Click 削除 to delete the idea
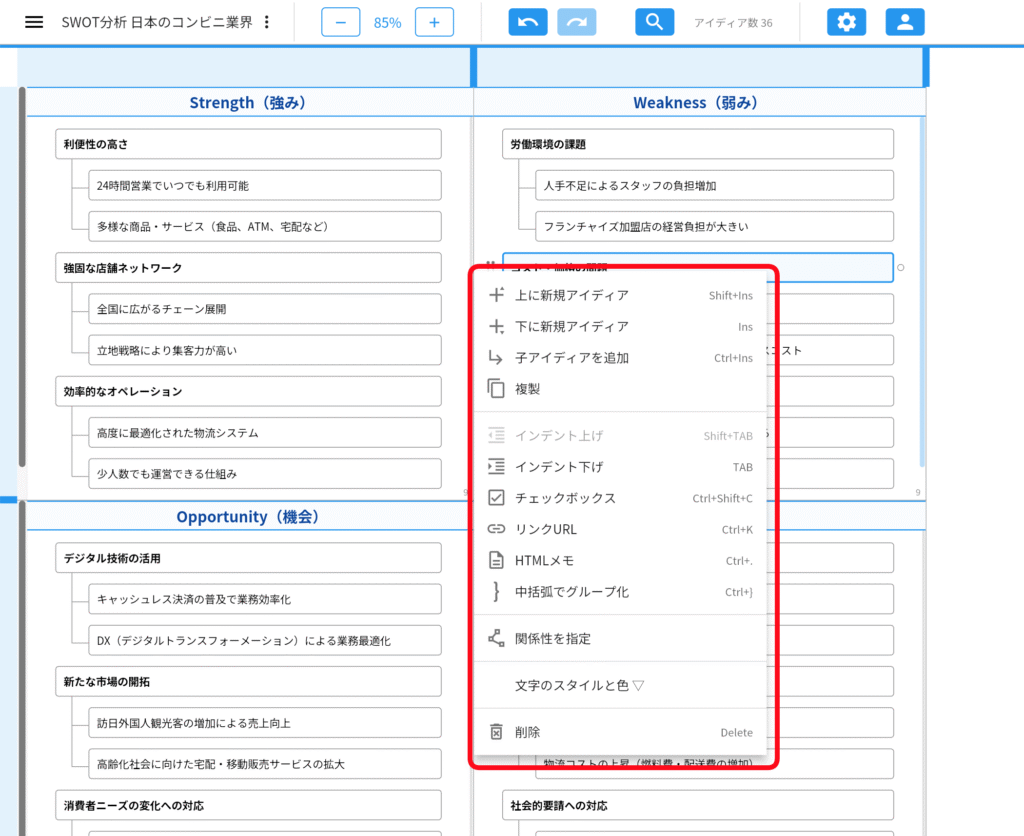This screenshot has height=836, width=1024. coord(527,733)
